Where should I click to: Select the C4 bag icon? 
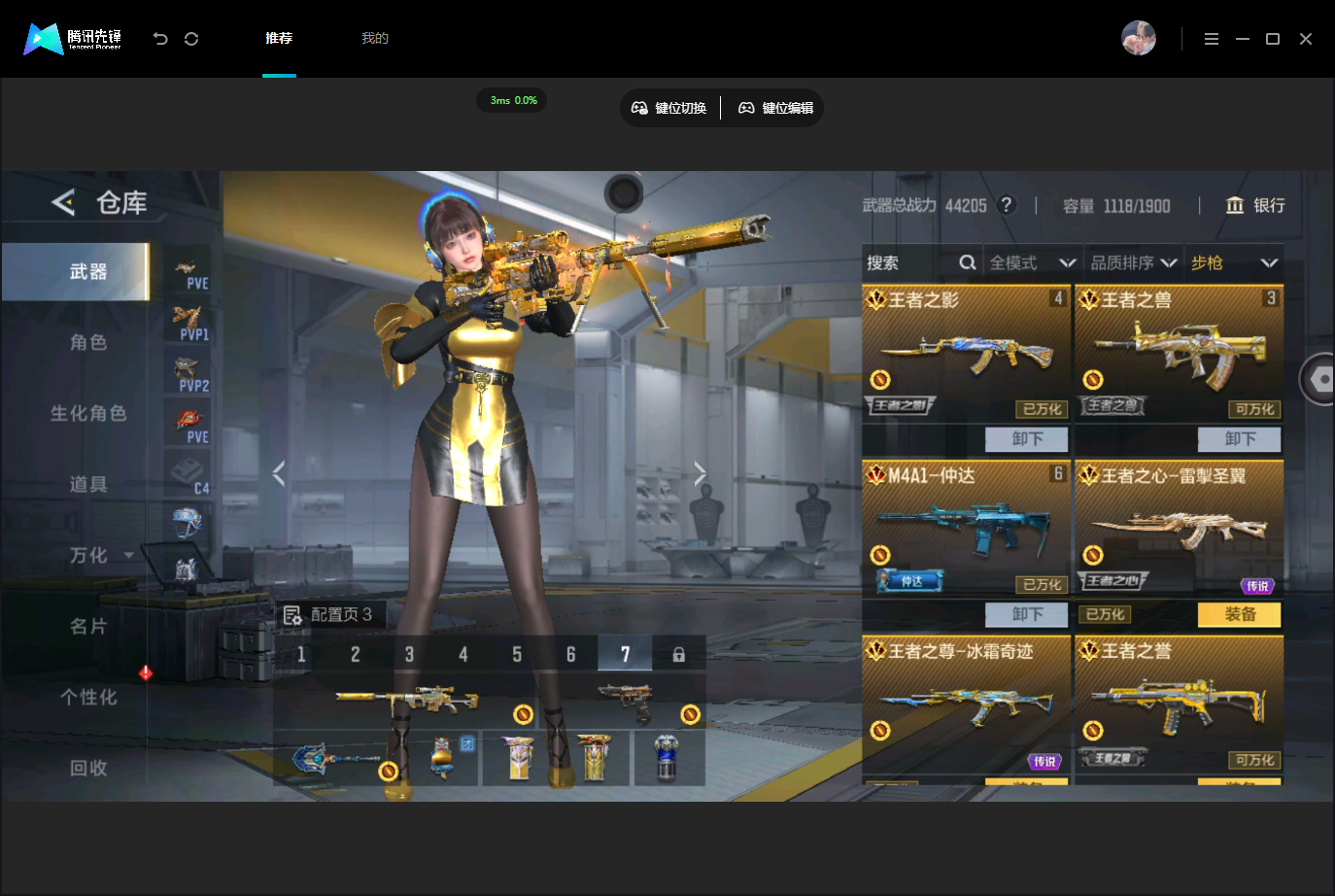188,476
